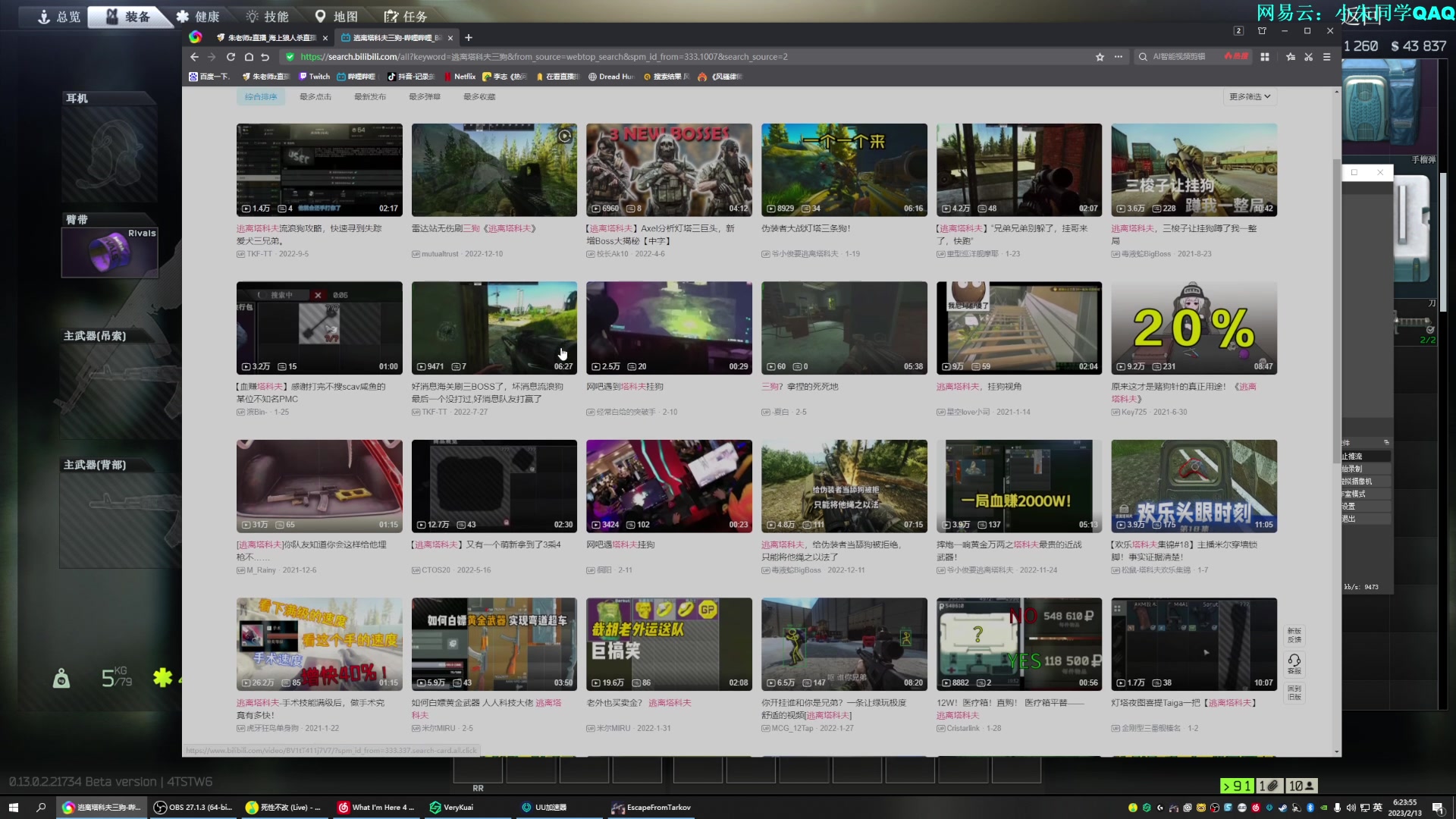Image resolution: width=1456 pixels, height=819 pixels.
Task: Open the 3 NEW BOSSES video thumbnail
Action: 669,170
